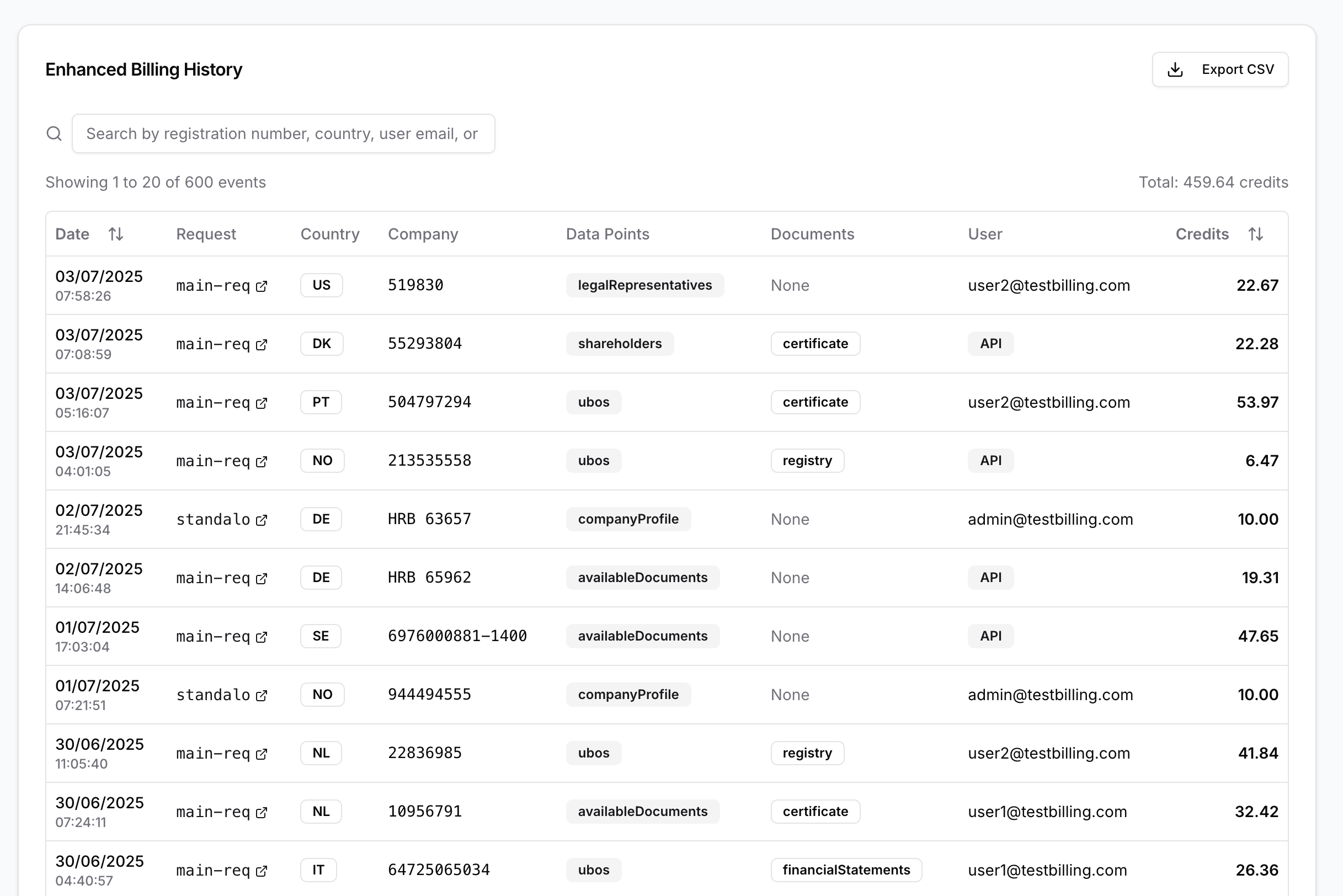Click the Date column sort arrows icon
The height and width of the screenshot is (896, 1343).
pos(116,234)
